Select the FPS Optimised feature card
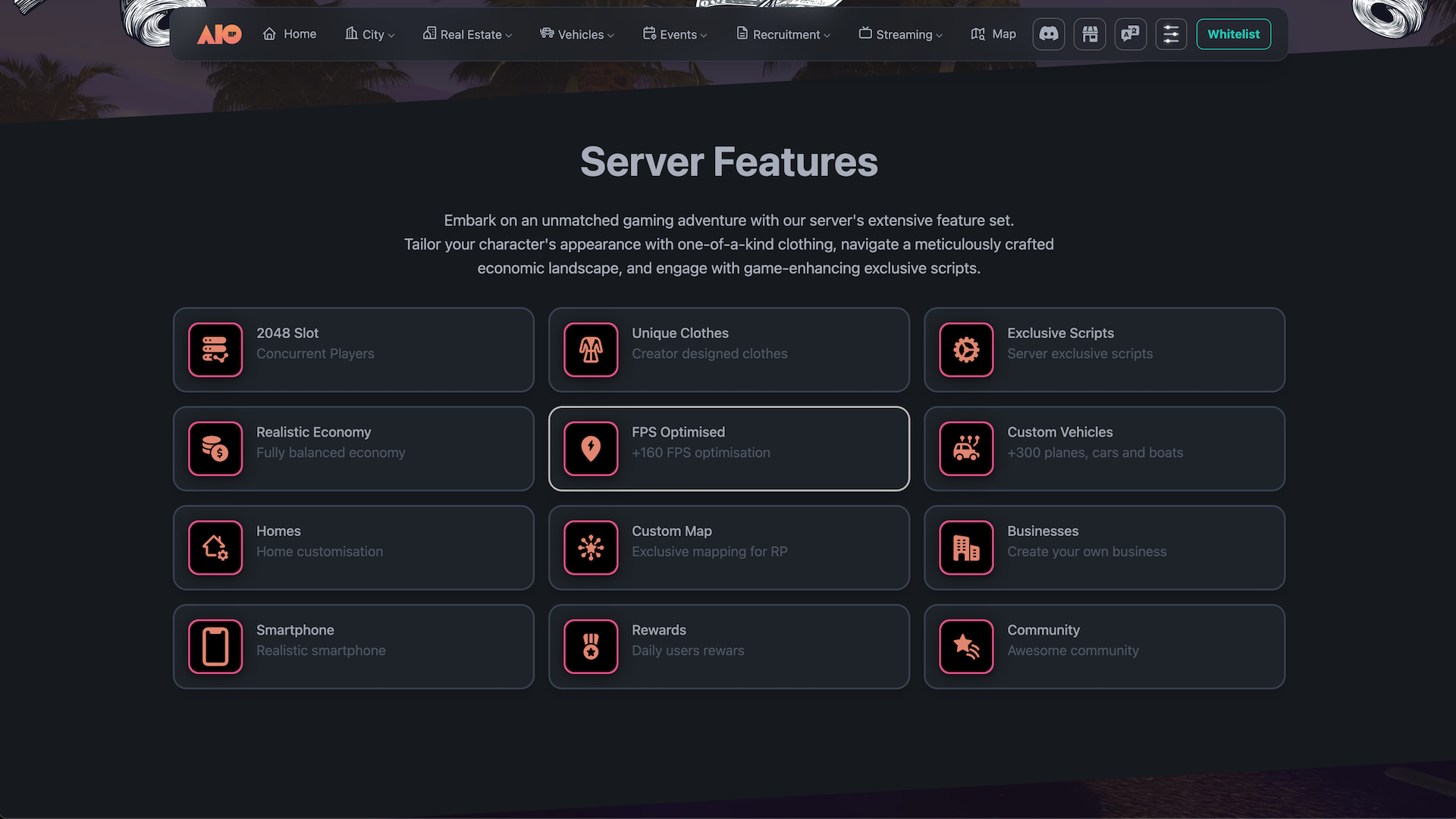Viewport: 1456px width, 819px height. point(729,449)
